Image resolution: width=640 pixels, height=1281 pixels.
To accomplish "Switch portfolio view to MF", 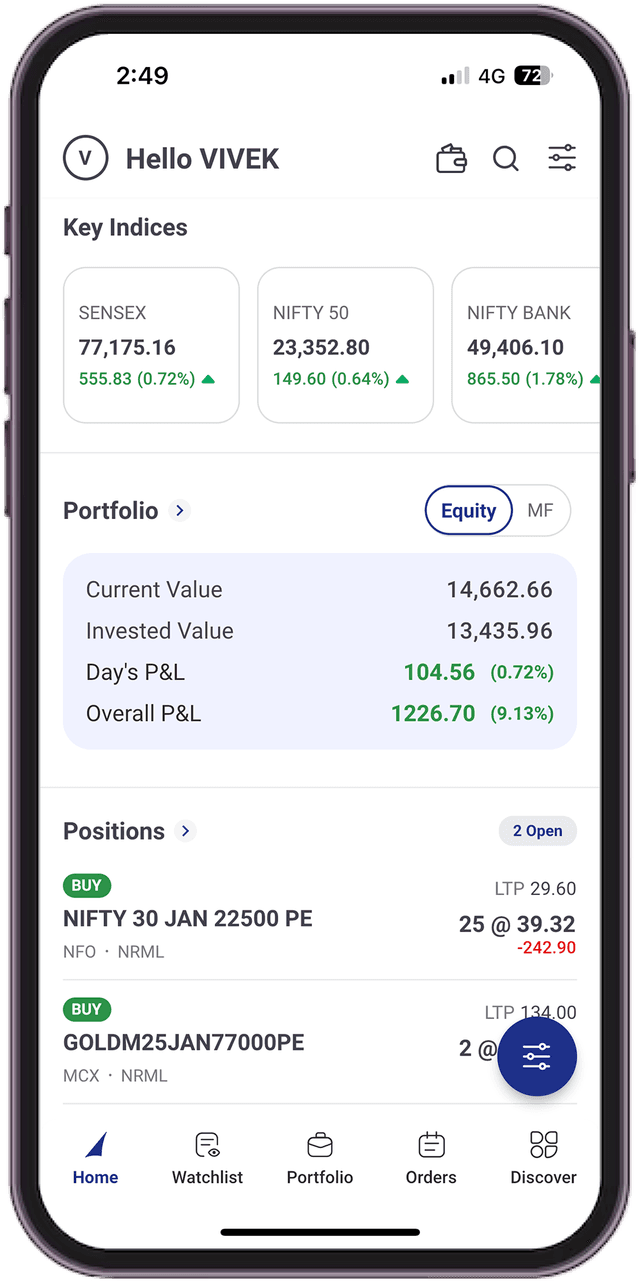I will tap(540, 511).
